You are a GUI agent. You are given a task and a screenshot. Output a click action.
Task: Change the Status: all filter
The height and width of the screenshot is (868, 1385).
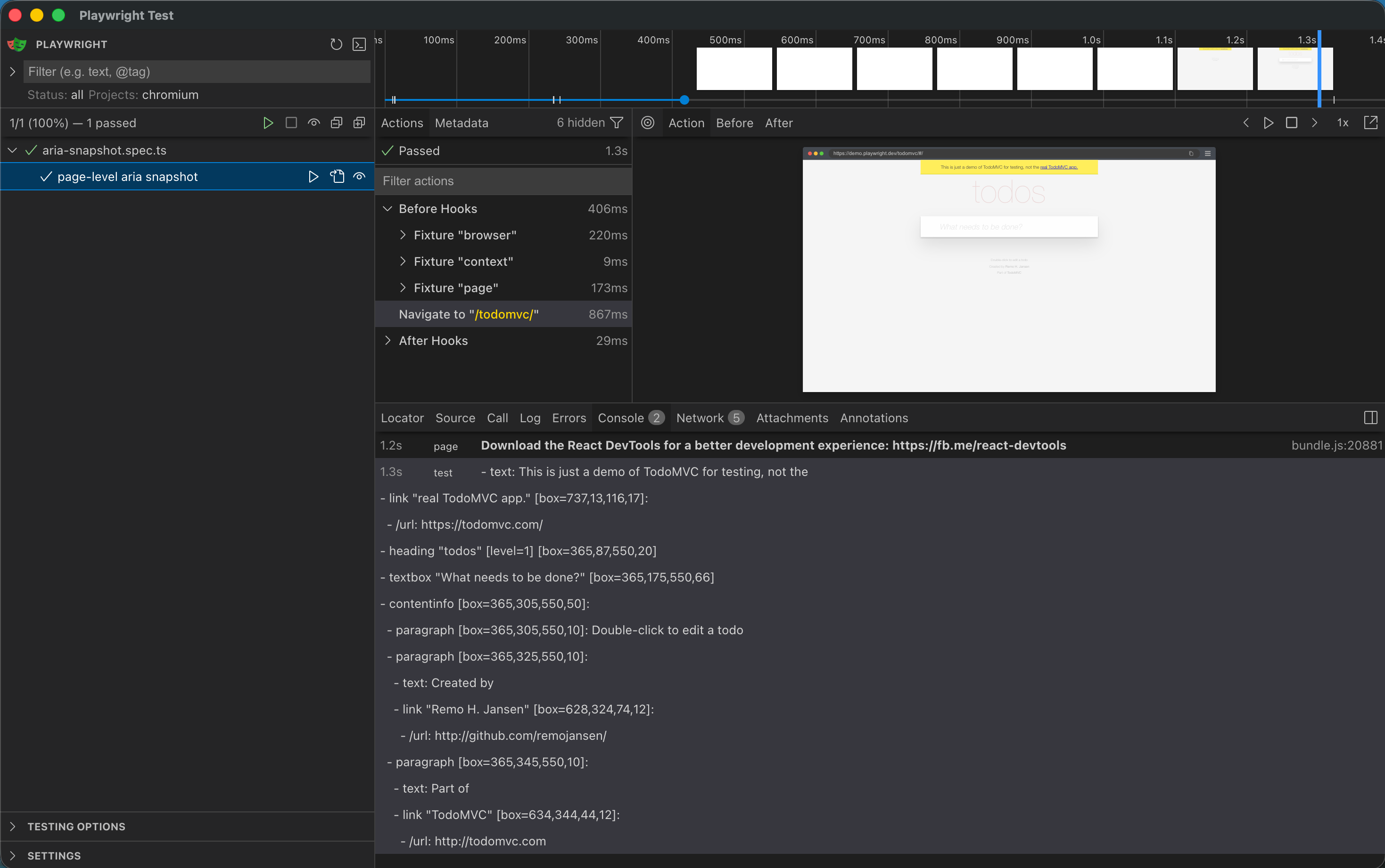click(x=55, y=95)
